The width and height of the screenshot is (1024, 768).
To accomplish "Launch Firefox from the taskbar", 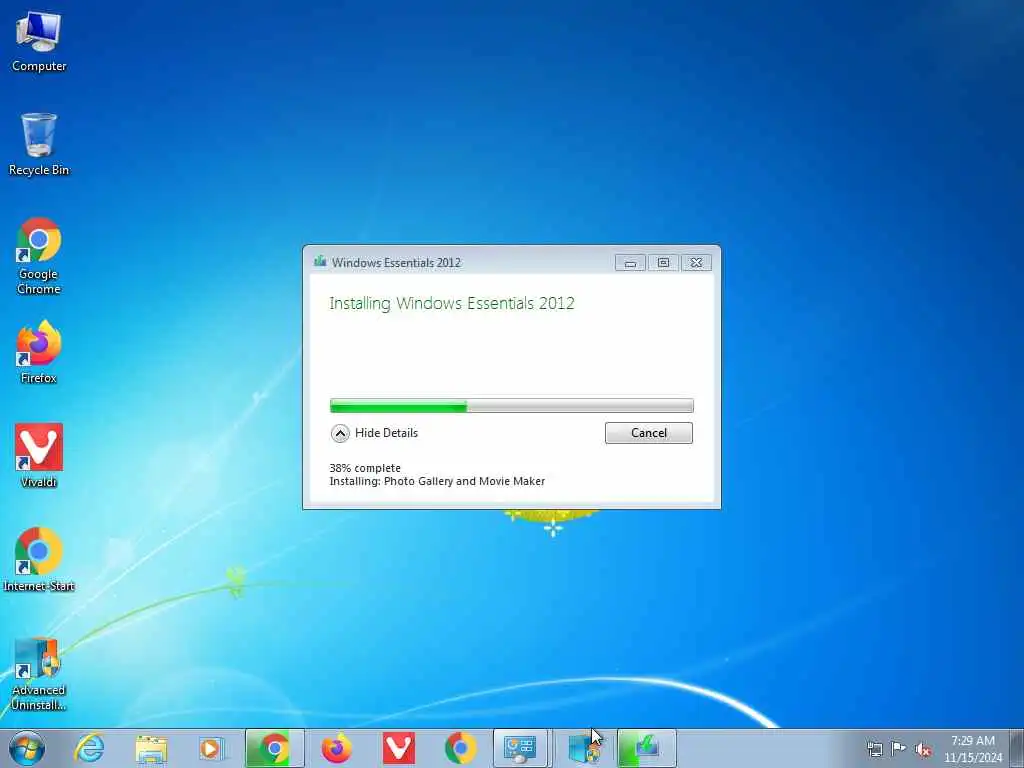I will (x=336, y=748).
